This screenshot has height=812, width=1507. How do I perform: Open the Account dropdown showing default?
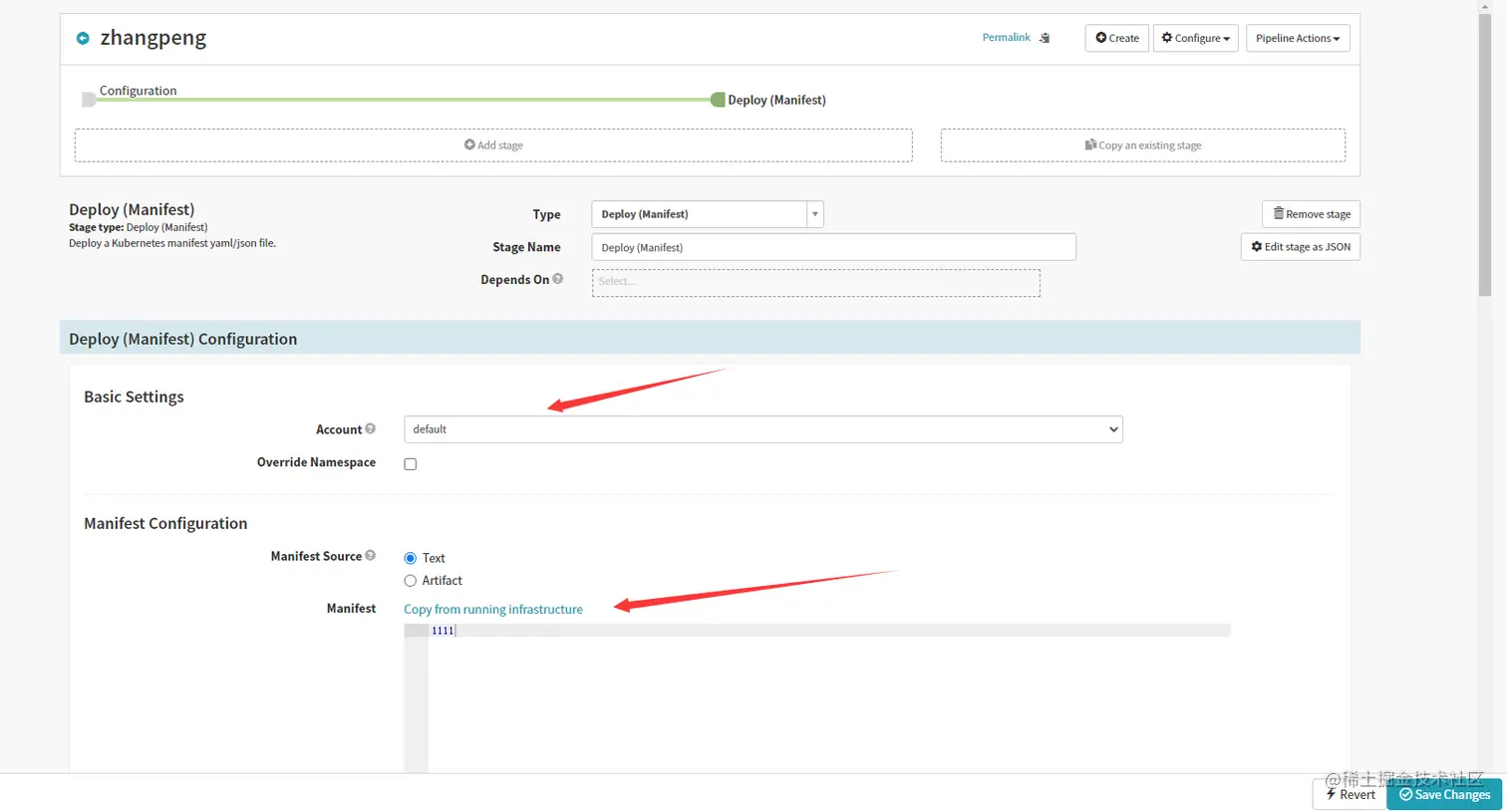[762, 429]
